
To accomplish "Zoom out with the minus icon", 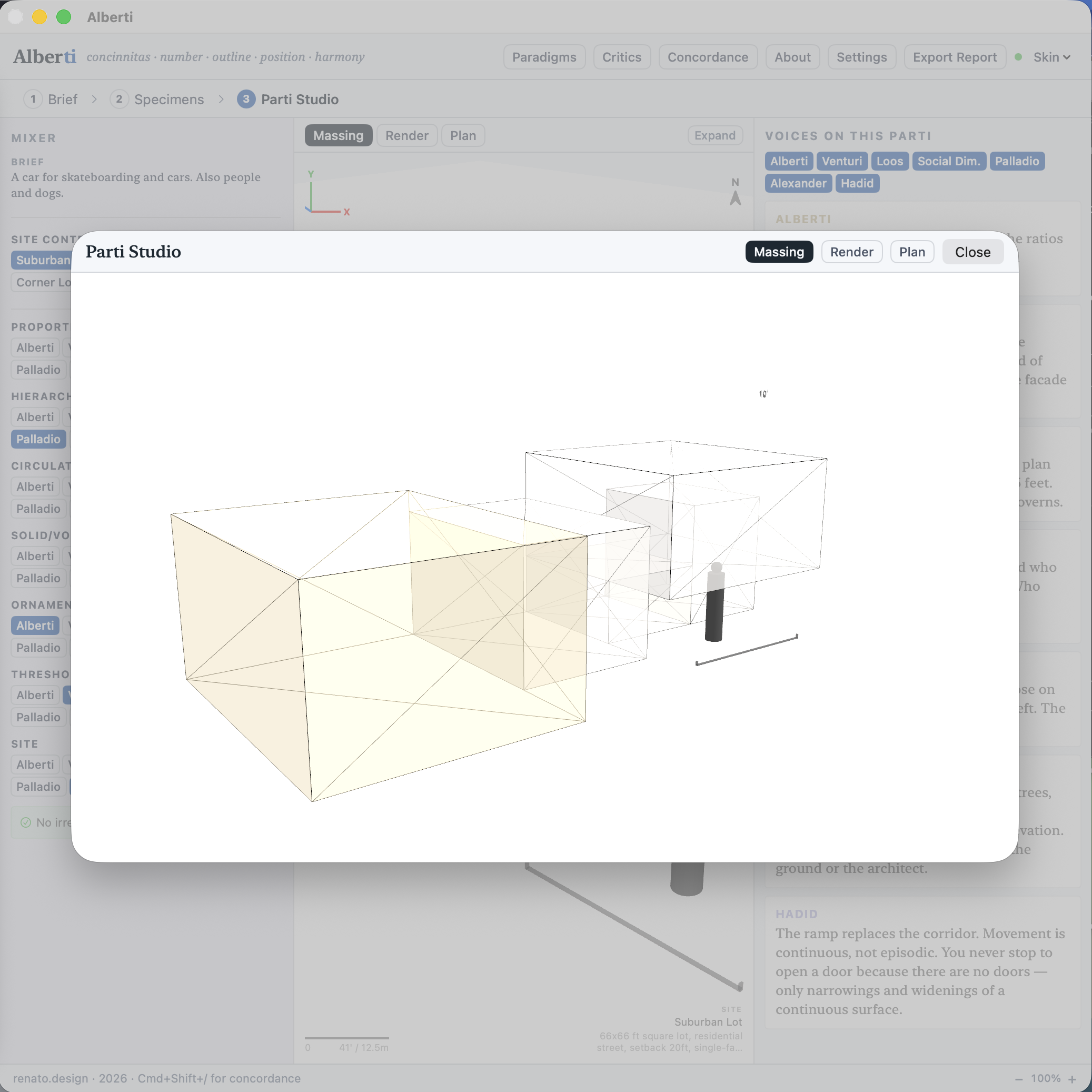I will pos(1018,1079).
